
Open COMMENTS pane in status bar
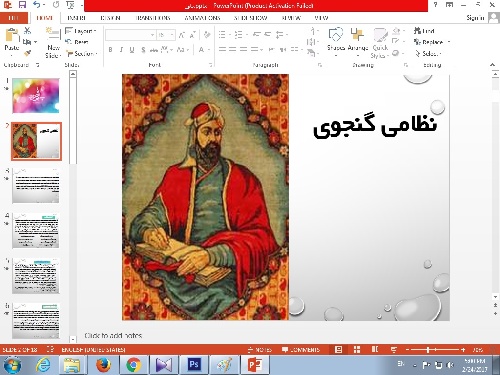point(301,350)
